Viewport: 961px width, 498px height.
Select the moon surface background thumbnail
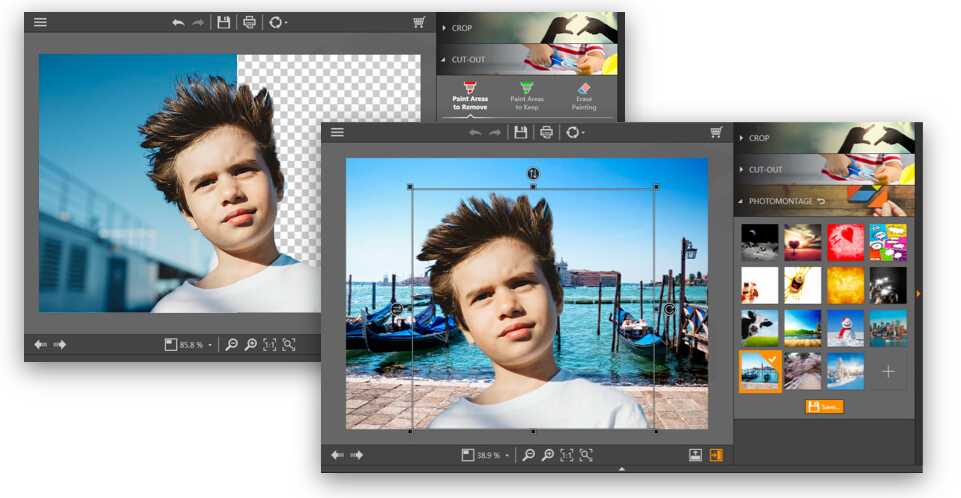[x=759, y=242]
